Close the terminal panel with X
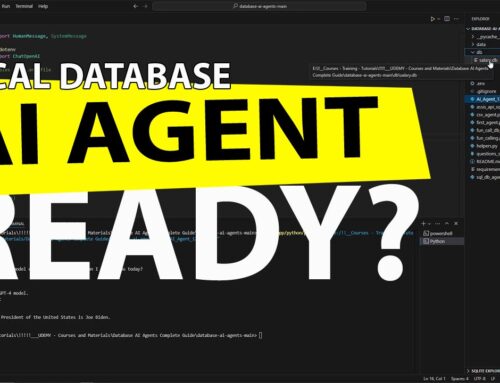 (456, 223)
